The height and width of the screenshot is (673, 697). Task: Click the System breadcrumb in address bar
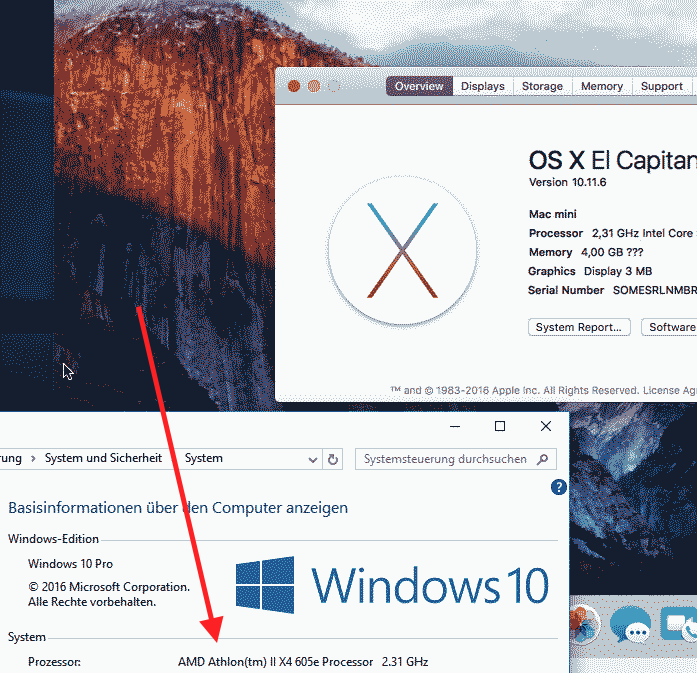pos(204,458)
